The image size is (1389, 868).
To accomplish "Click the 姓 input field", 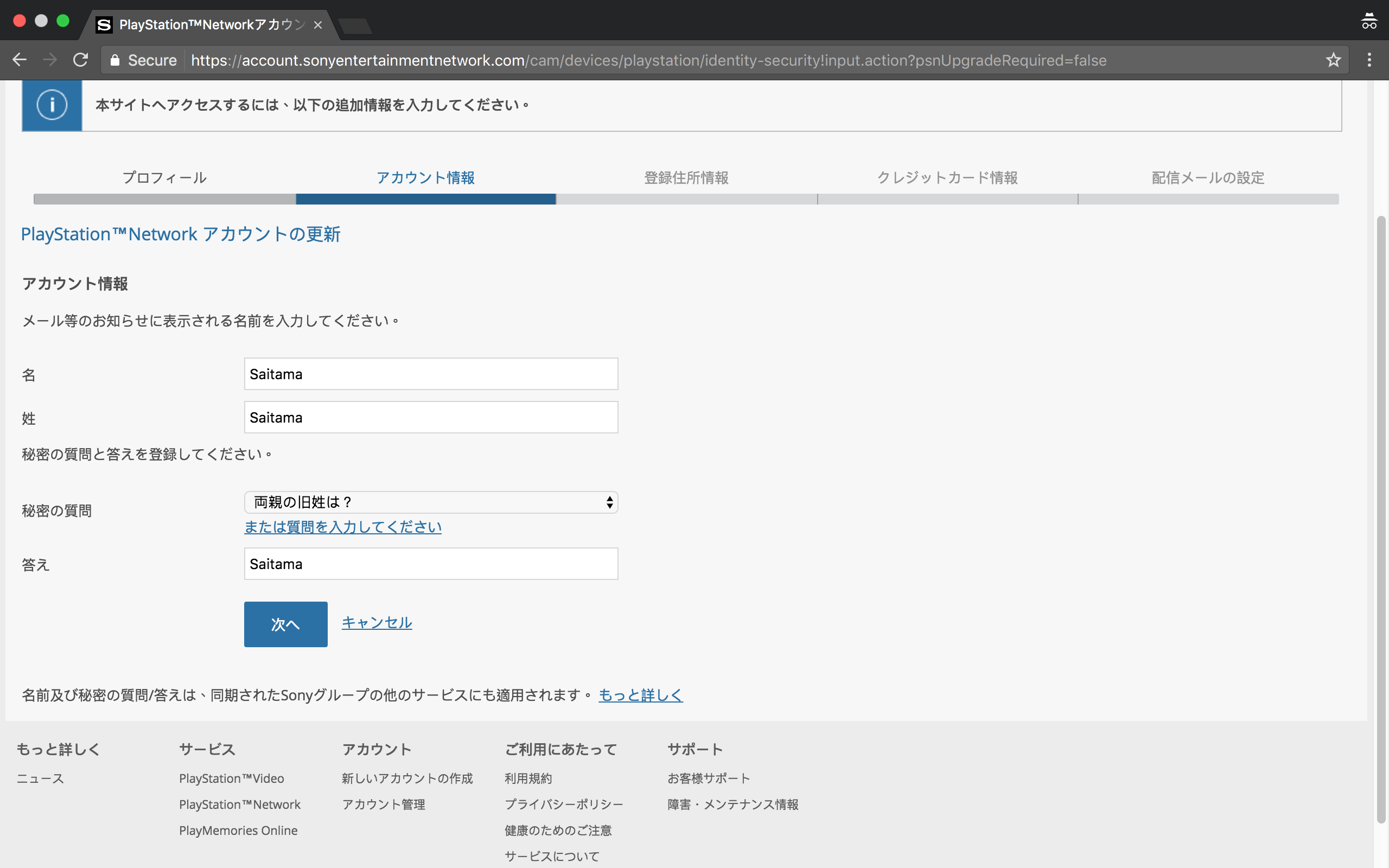I will (431, 417).
